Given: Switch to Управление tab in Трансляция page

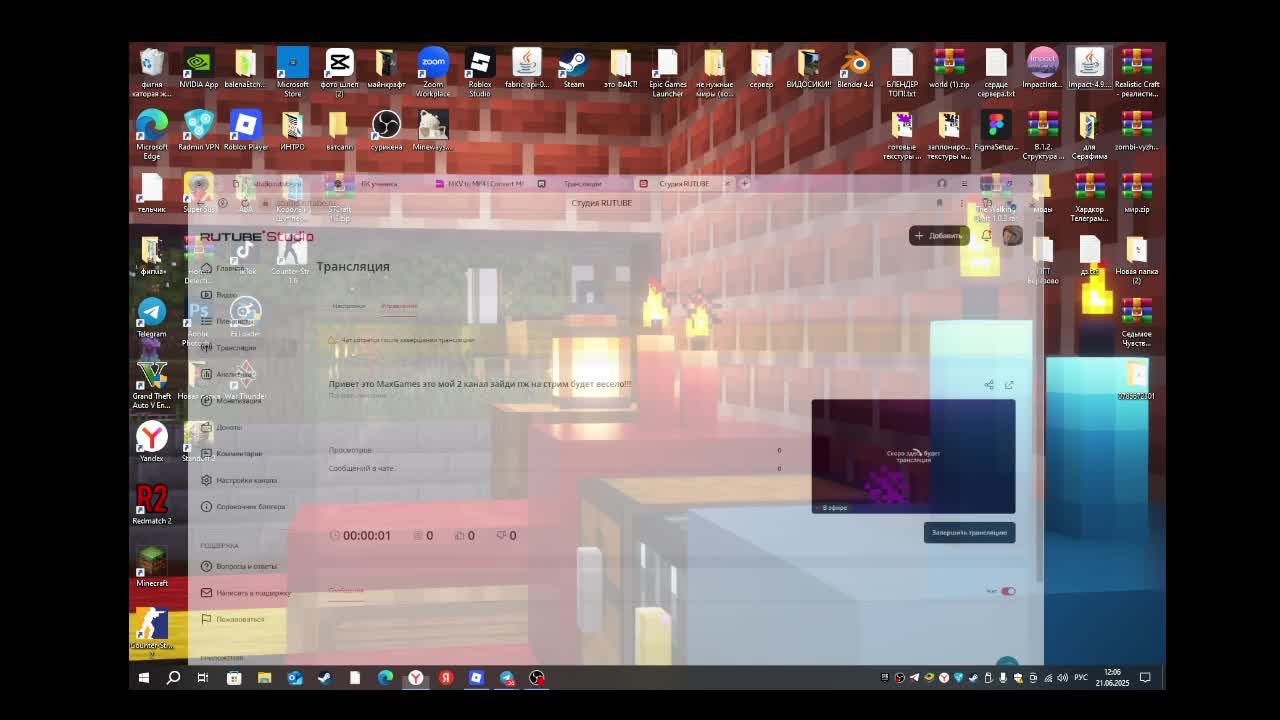Looking at the screenshot, I should [399, 306].
